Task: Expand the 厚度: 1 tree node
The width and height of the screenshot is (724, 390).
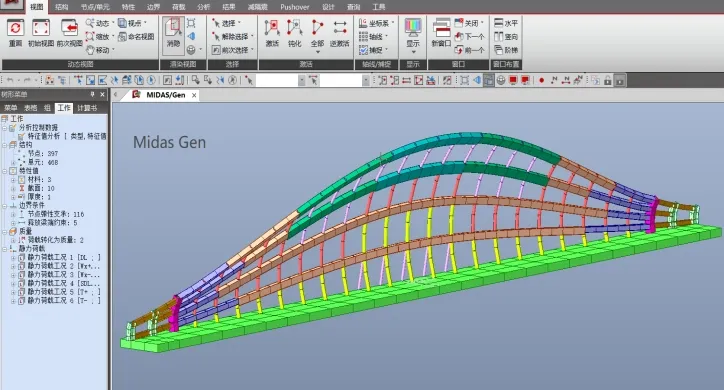Action: (13, 197)
